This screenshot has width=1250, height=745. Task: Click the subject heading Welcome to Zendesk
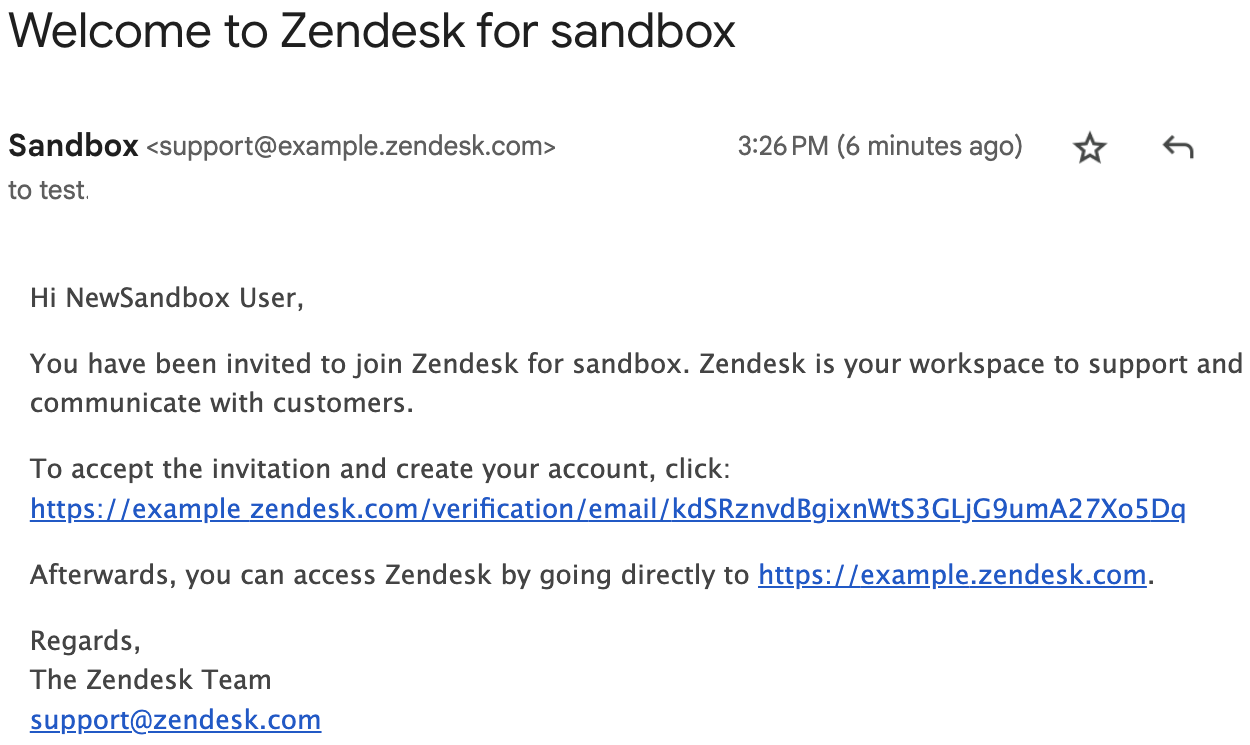(x=372, y=31)
